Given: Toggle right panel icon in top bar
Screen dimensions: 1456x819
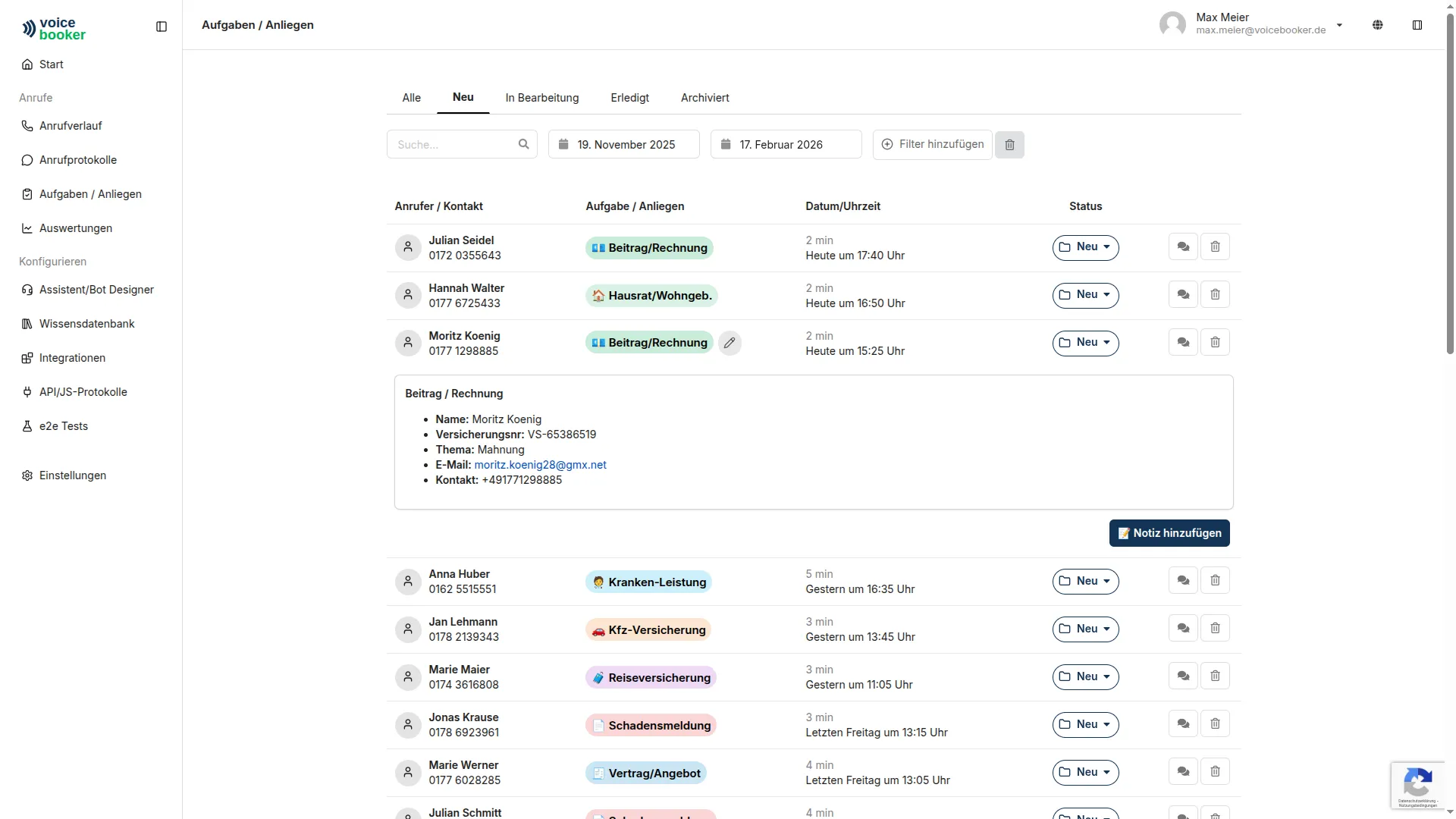Looking at the screenshot, I should 1417,25.
